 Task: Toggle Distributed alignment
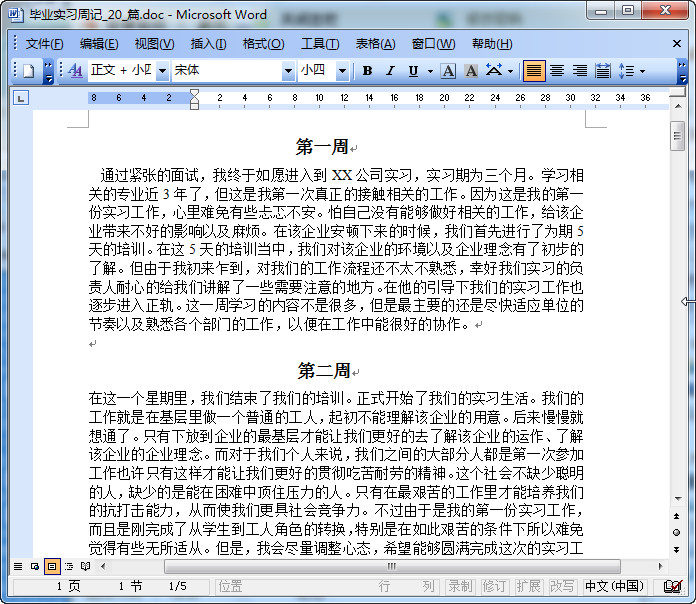[603, 71]
